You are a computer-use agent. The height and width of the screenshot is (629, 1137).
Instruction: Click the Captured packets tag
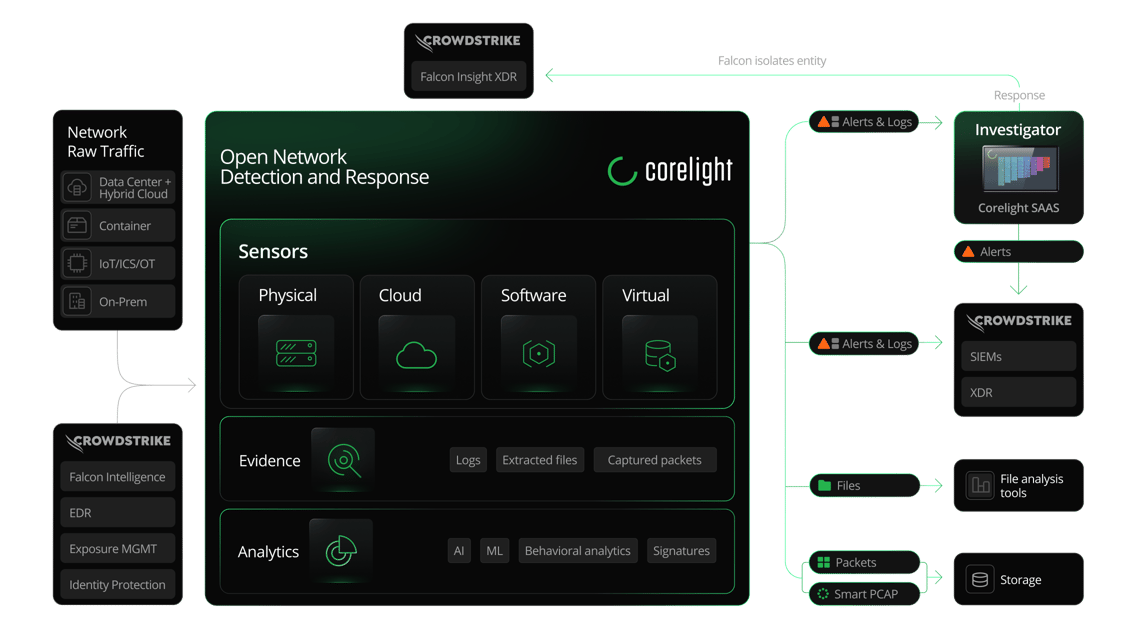point(655,460)
